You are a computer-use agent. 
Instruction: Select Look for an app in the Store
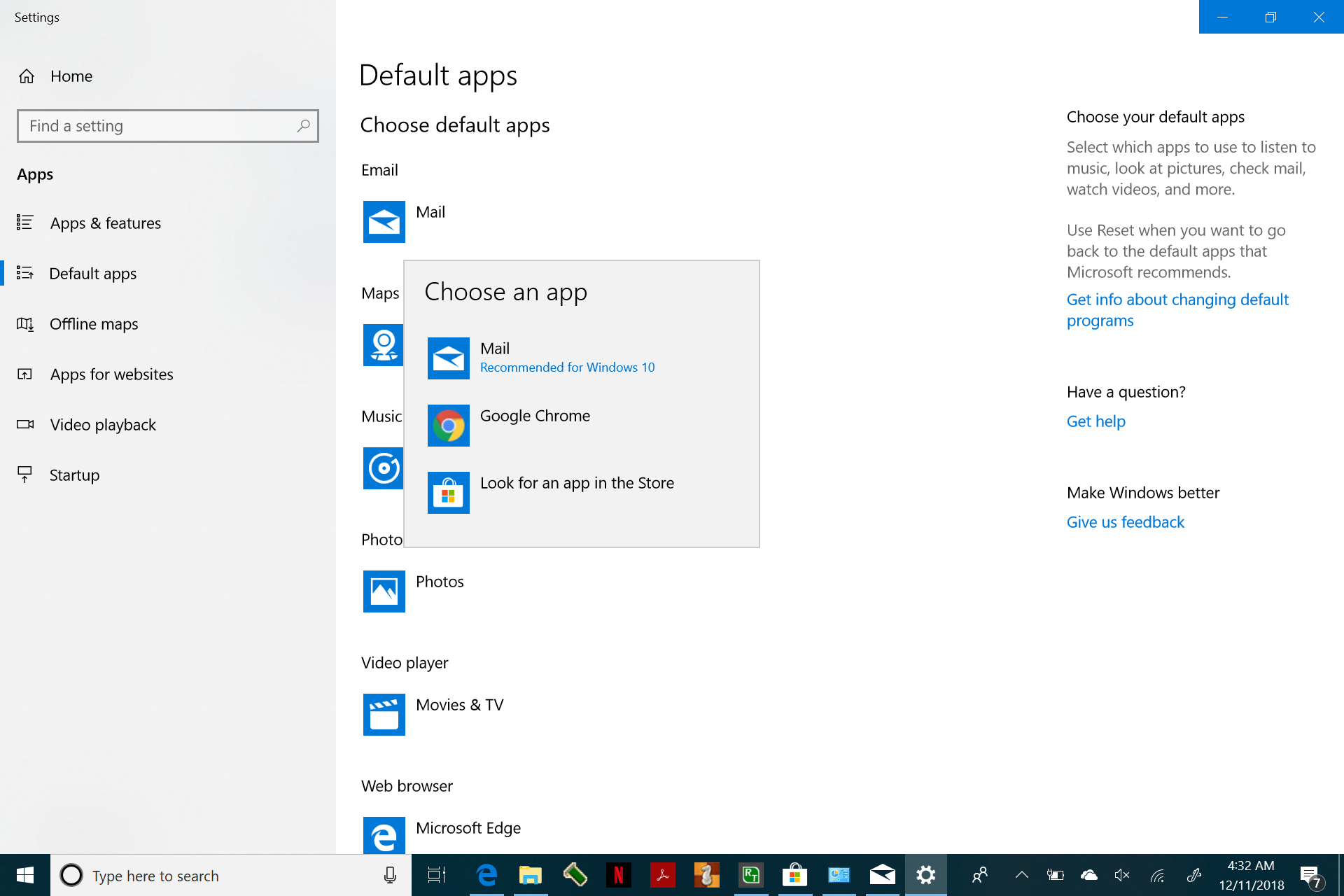[x=582, y=493]
